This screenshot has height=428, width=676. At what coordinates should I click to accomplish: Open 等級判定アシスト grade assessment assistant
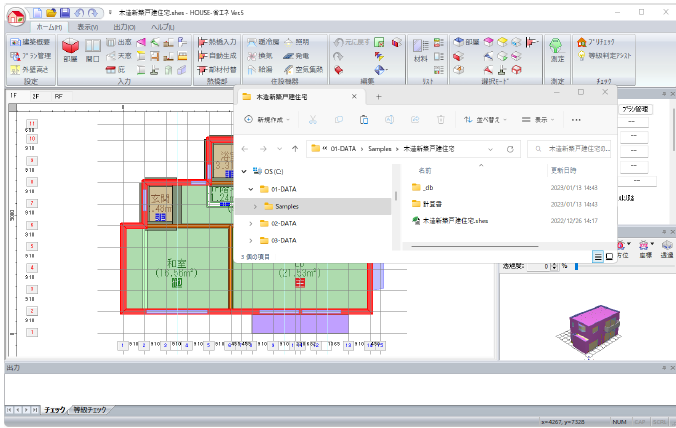[x=604, y=56]
